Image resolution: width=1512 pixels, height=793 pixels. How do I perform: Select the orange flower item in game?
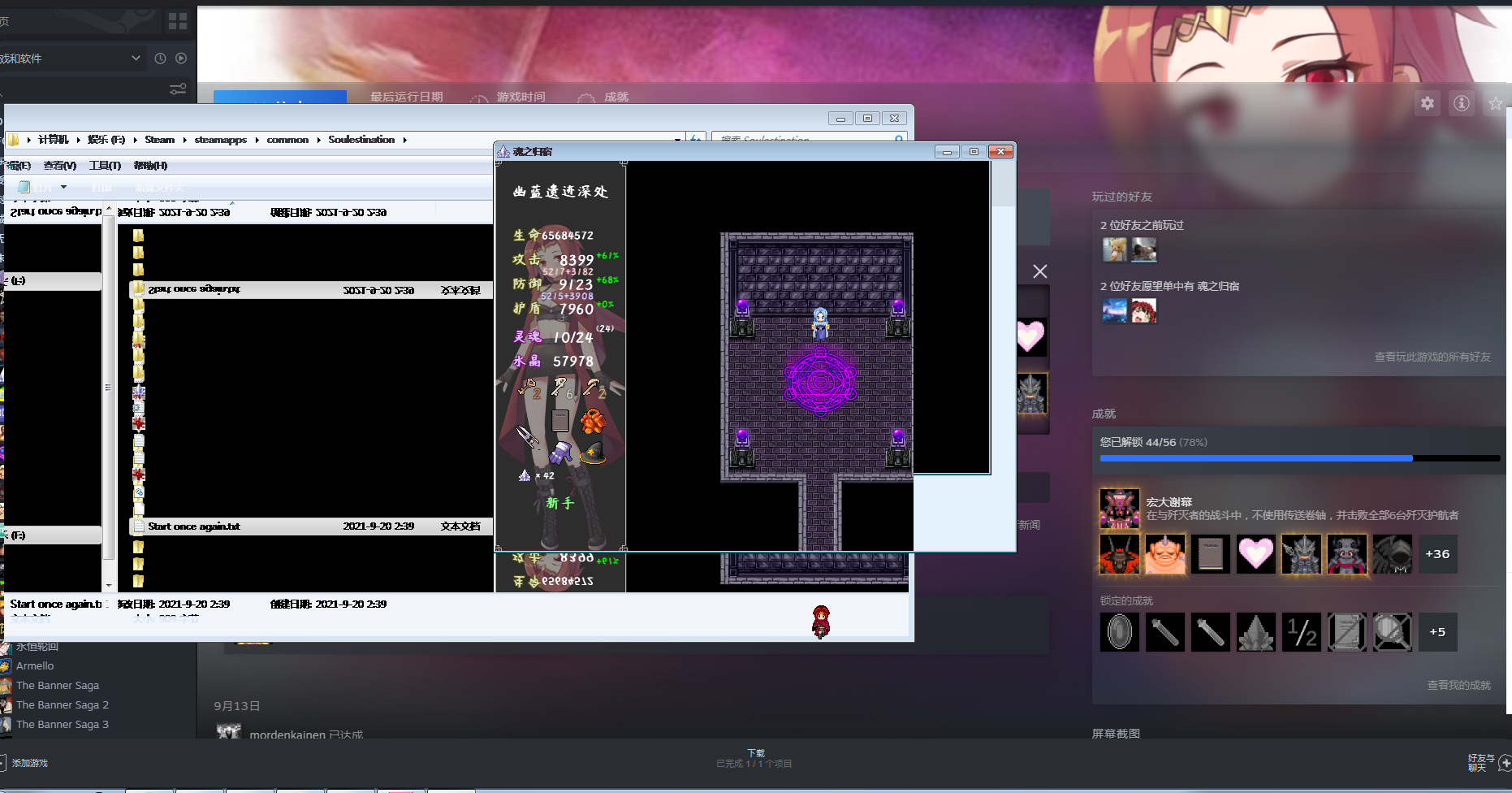pyautogui.click(x=593, y=421)
